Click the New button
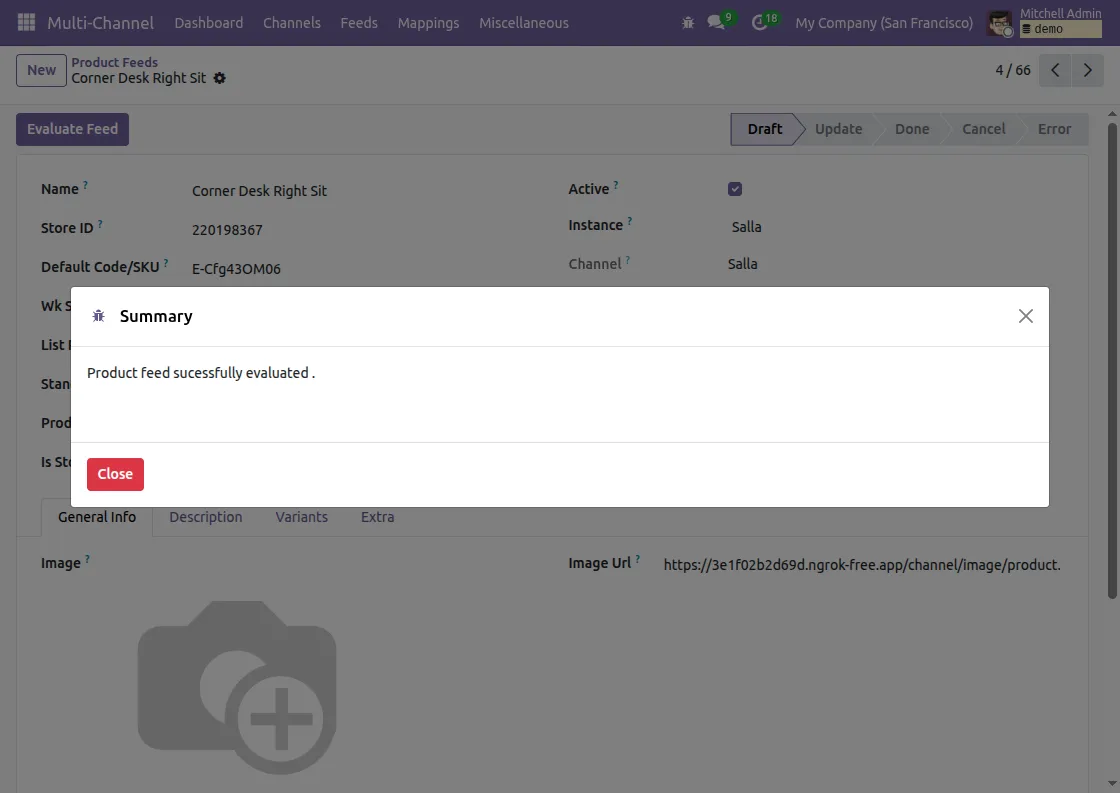Image resolution: width=1120 pixels, height=793 pixels. [41, 70]
